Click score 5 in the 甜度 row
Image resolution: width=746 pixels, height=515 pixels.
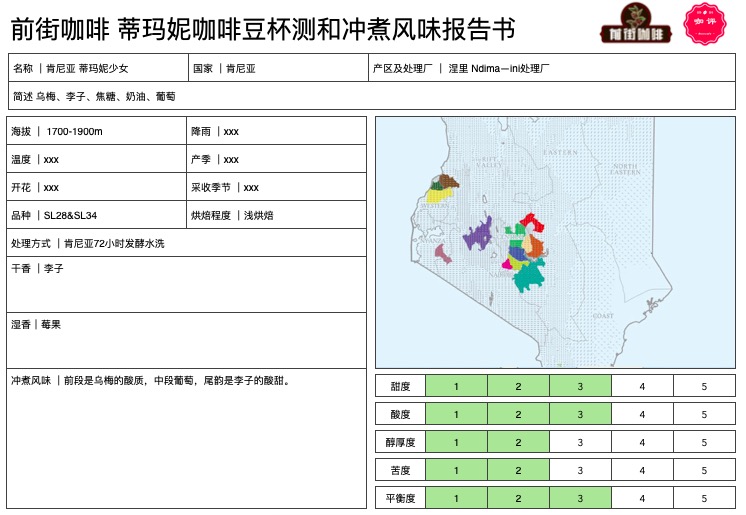(704, 386)
